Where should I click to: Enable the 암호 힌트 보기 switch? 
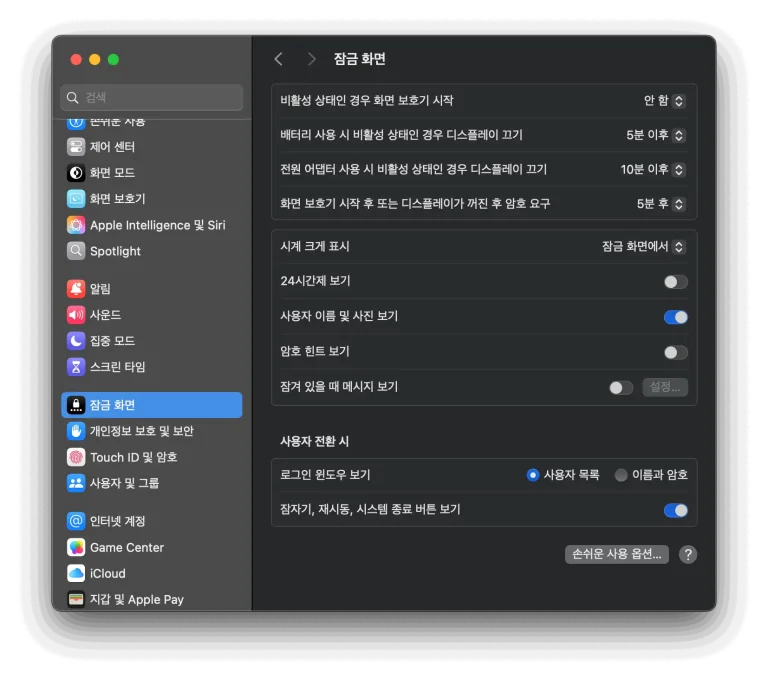pyautogui.click(x=675, y=352)
